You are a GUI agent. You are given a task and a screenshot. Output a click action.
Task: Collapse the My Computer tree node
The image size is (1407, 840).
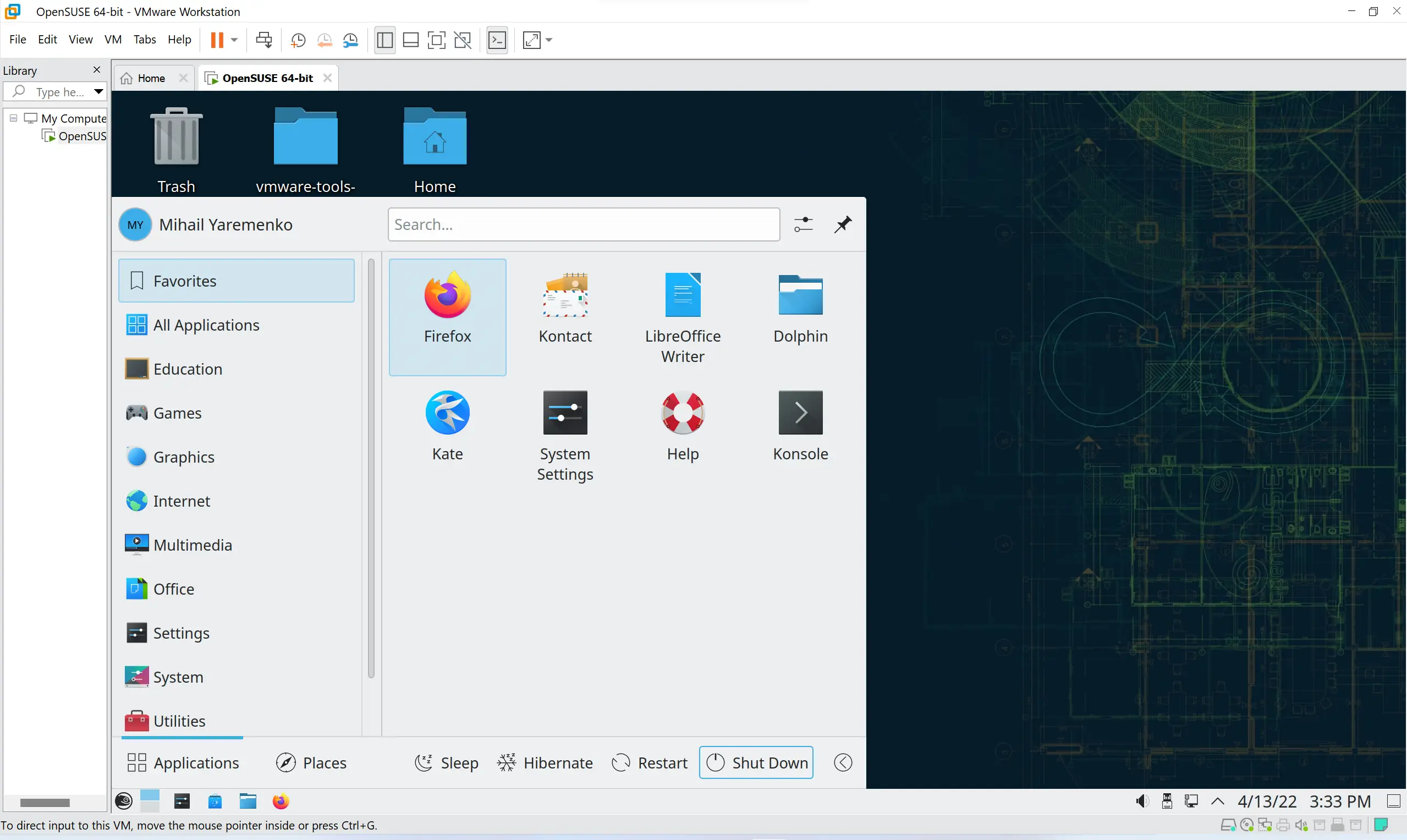click(x=14, y=118)
